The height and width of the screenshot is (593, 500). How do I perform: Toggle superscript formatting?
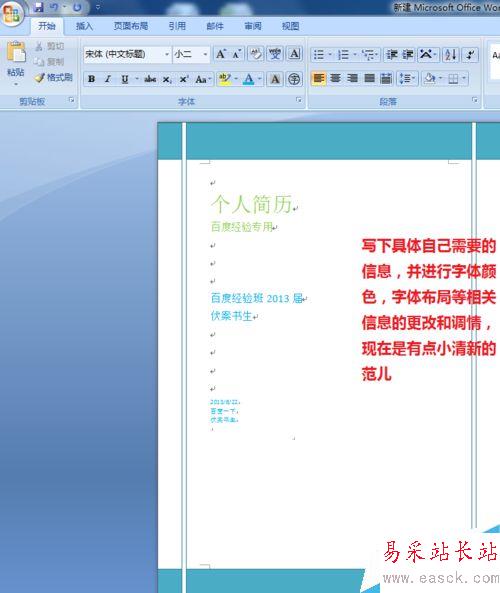(x=184, y=79)
